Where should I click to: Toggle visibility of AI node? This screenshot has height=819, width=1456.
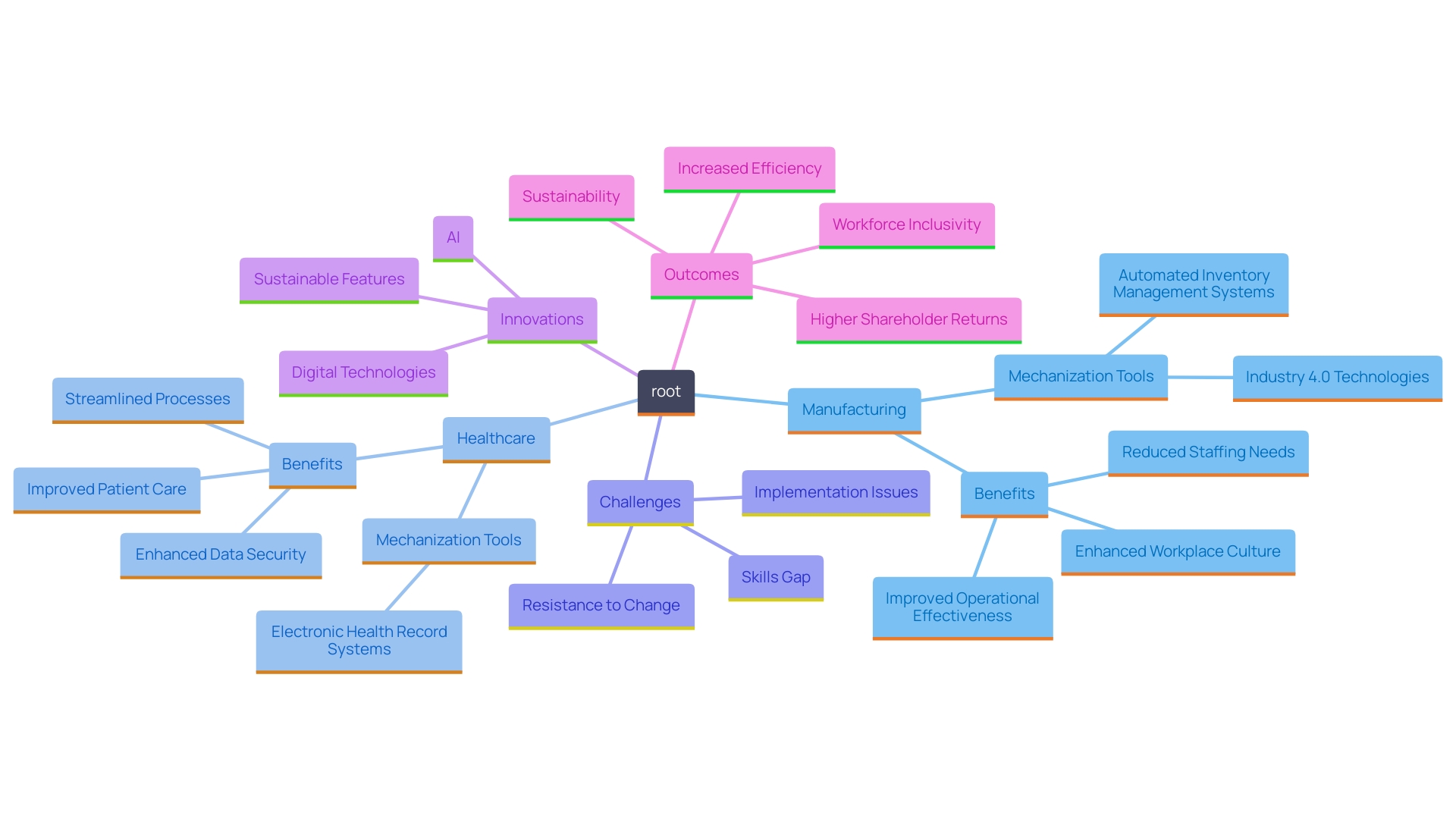pos(452,236)
